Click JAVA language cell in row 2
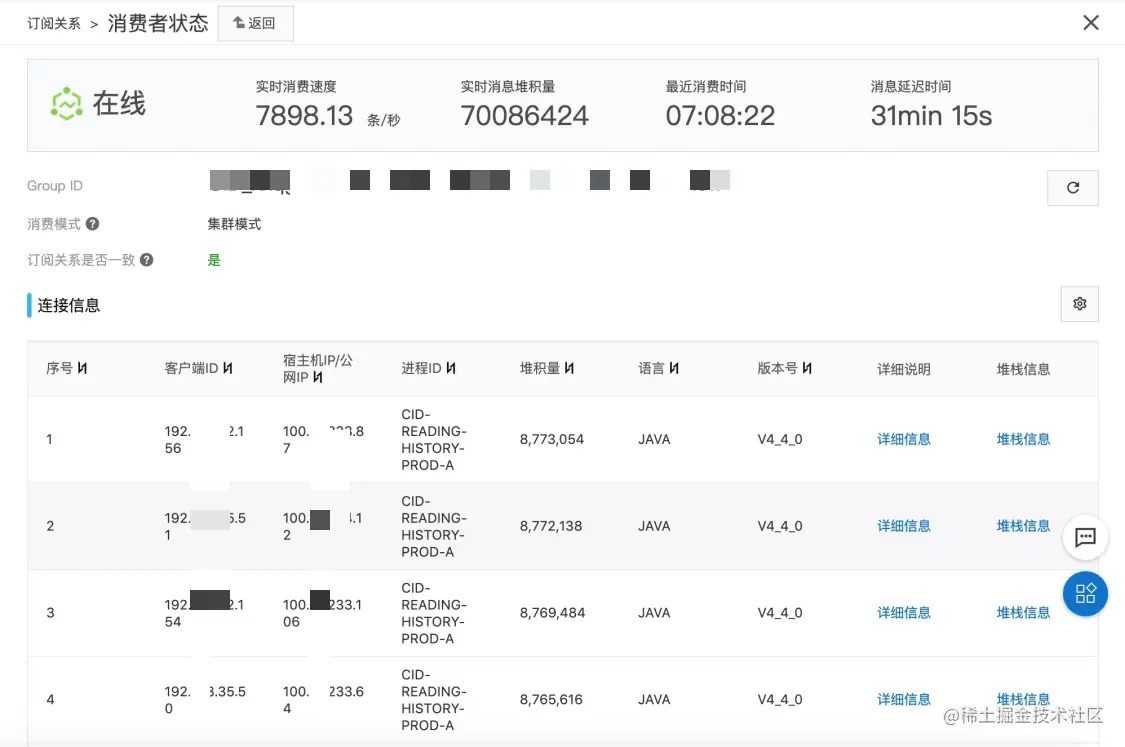Image resolution: width=1125 pixels, height=747 pixels. (x=654, y=526)
